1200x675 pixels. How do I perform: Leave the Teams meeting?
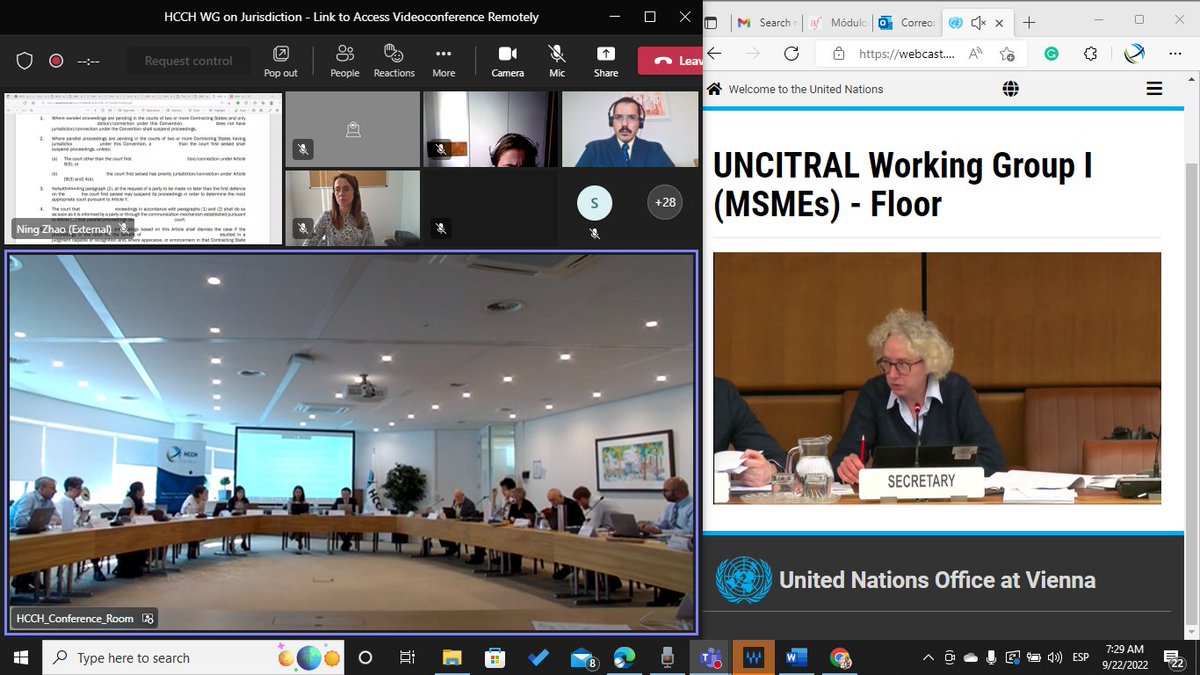[x=671, y=61]
